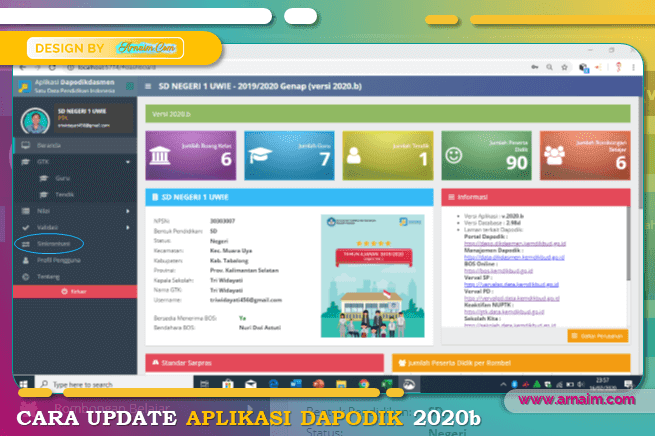Click the school illustration banner image
655x436 pixels.
[372, 276]
